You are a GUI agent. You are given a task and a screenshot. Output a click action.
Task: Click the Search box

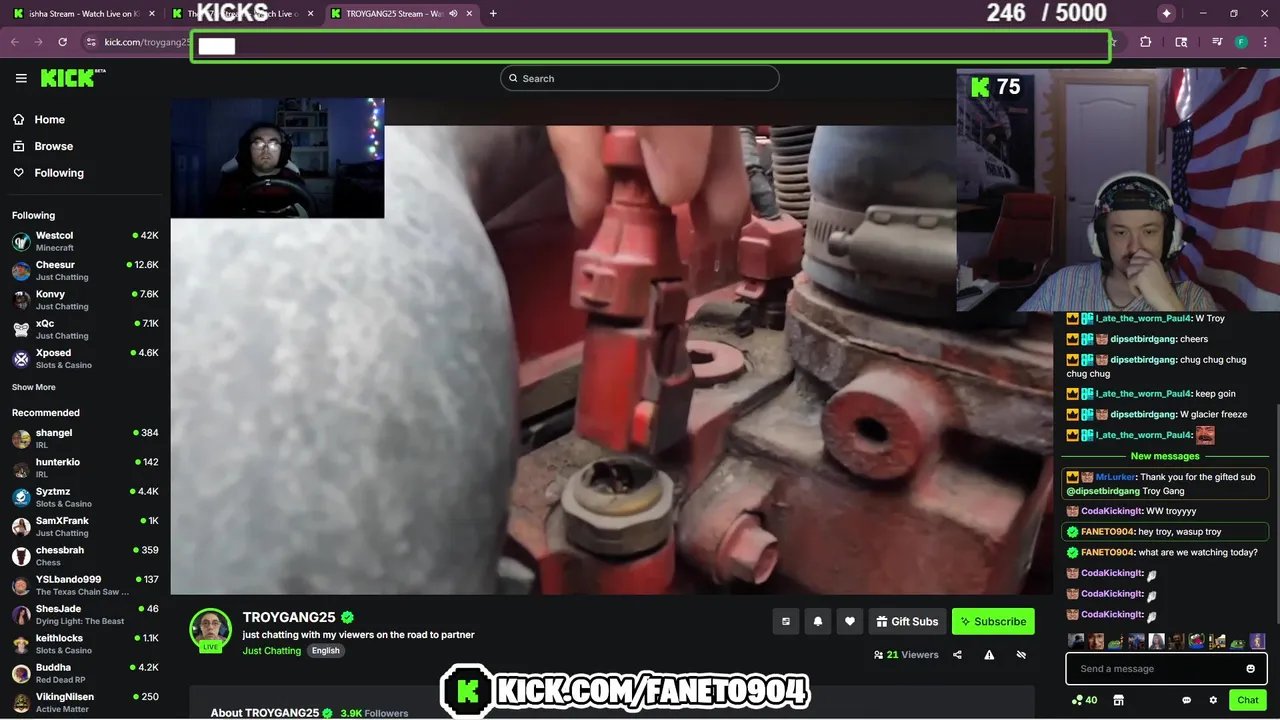(640, 78)
